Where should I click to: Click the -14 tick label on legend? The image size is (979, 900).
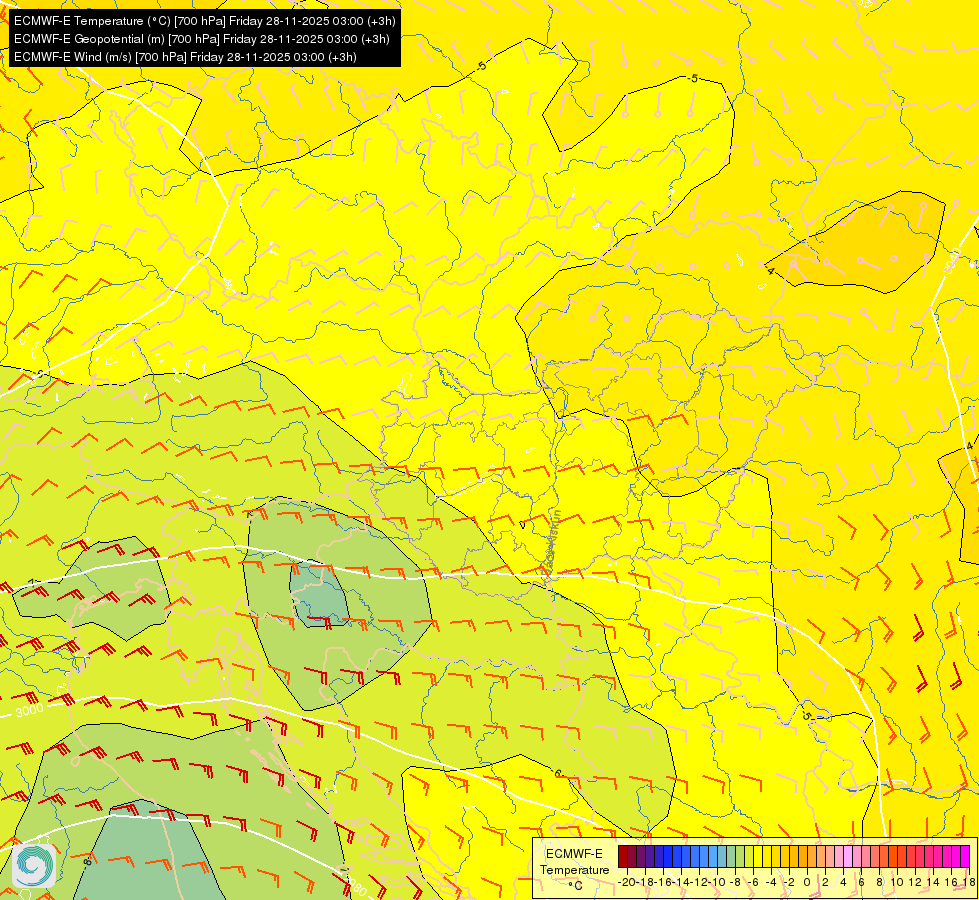click(x=682, y=883)
